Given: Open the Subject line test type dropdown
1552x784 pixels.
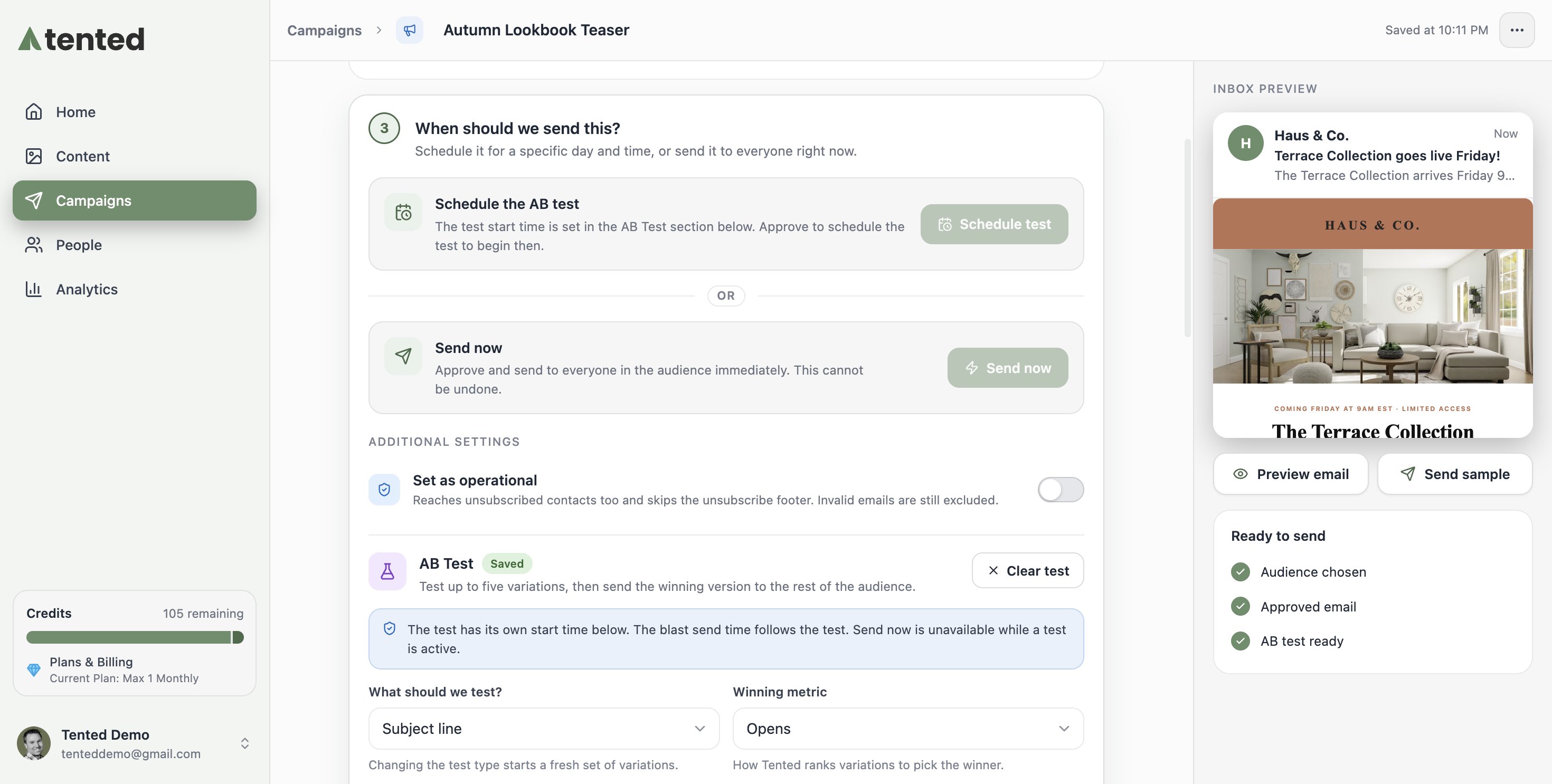Looking at the screenshot, I should [544, 729].
